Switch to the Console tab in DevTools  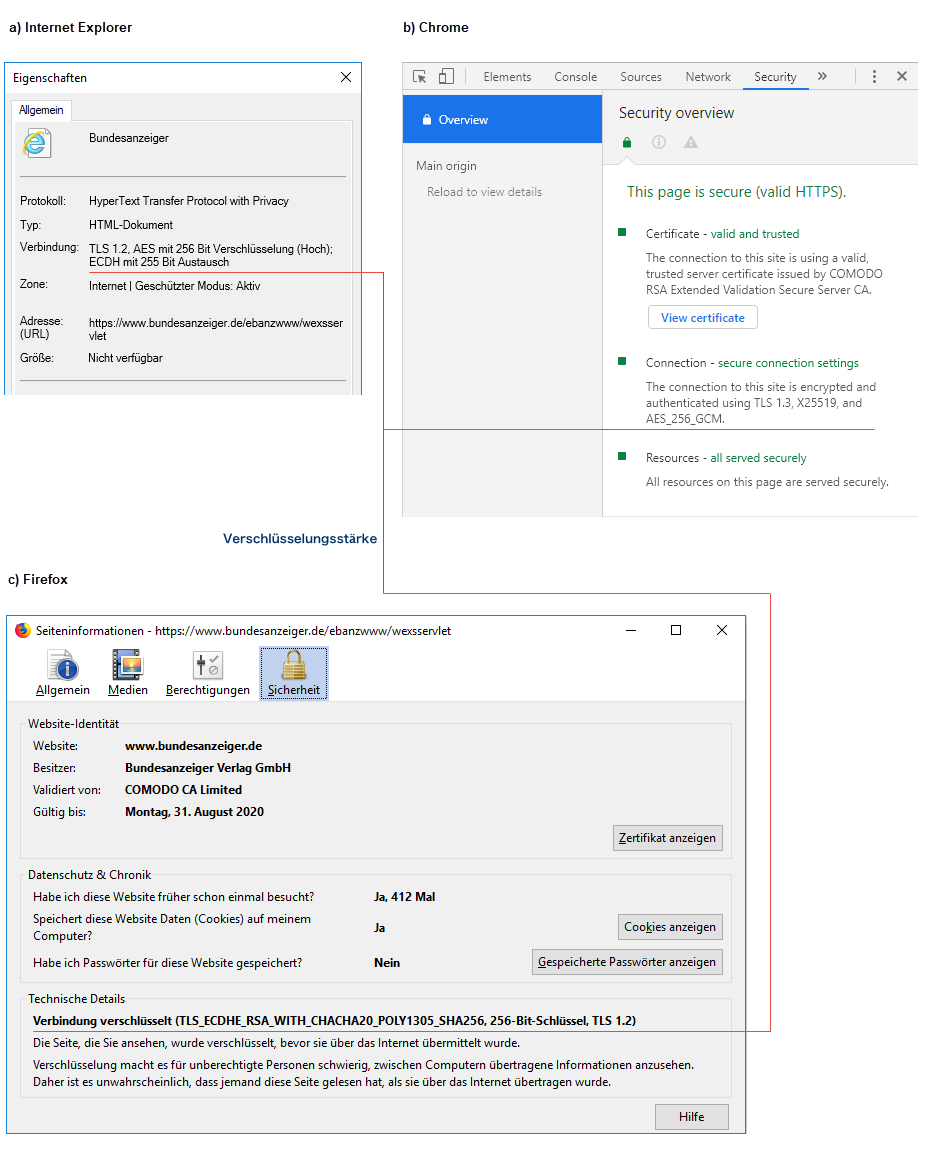[x=575, y=77]
